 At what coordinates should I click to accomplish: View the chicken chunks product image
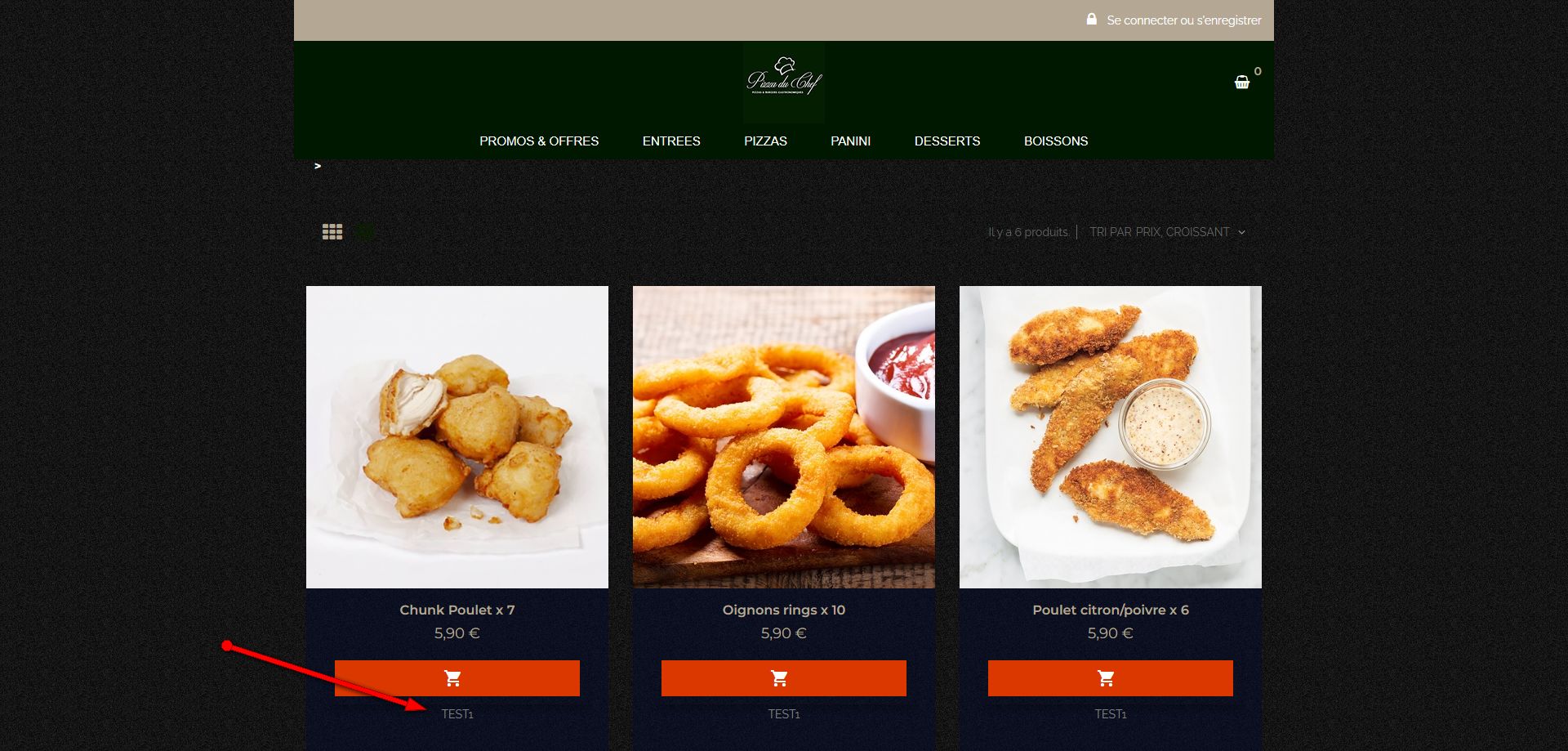(457, 437)
